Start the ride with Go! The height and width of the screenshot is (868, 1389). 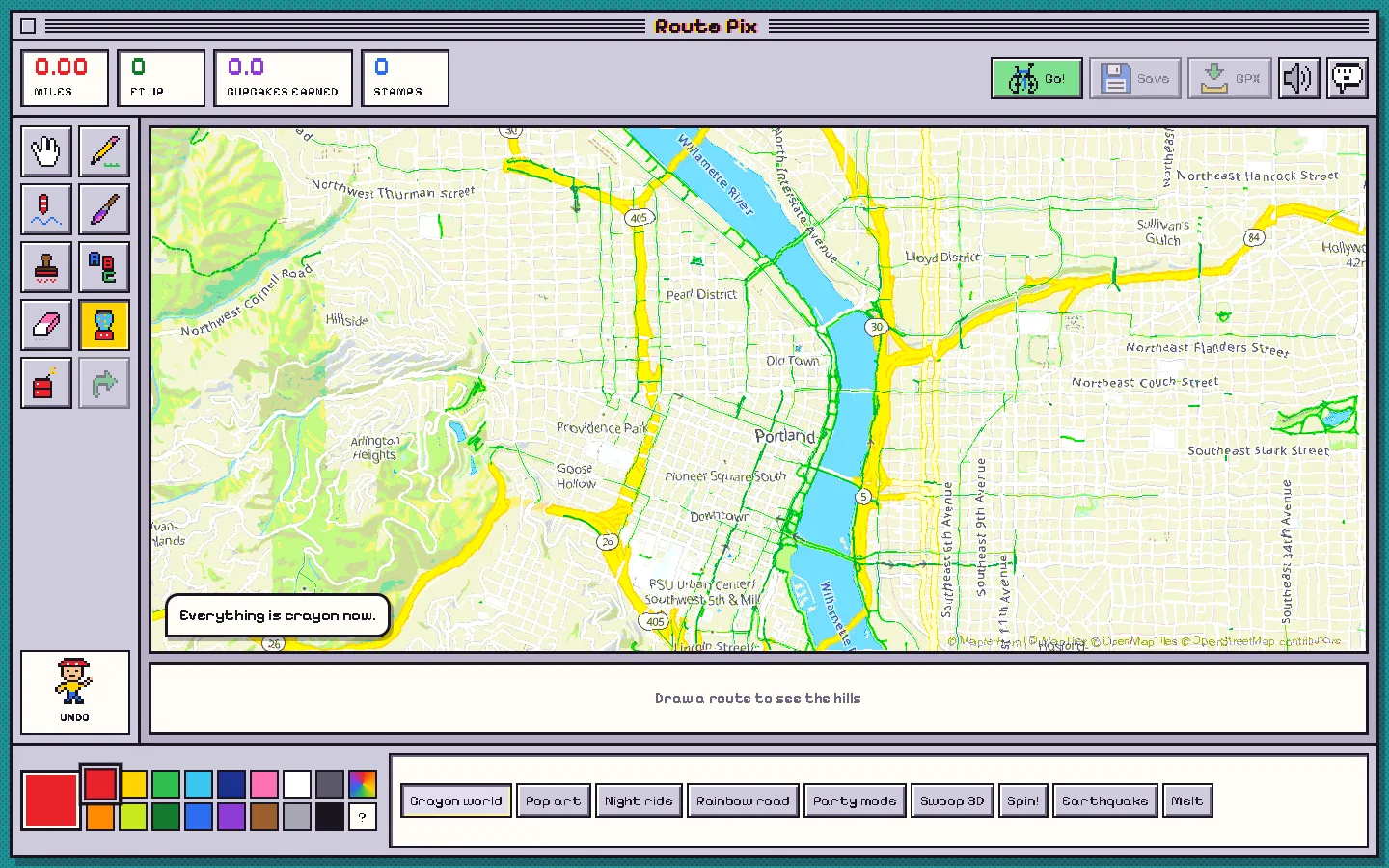tap(1037, 78)
